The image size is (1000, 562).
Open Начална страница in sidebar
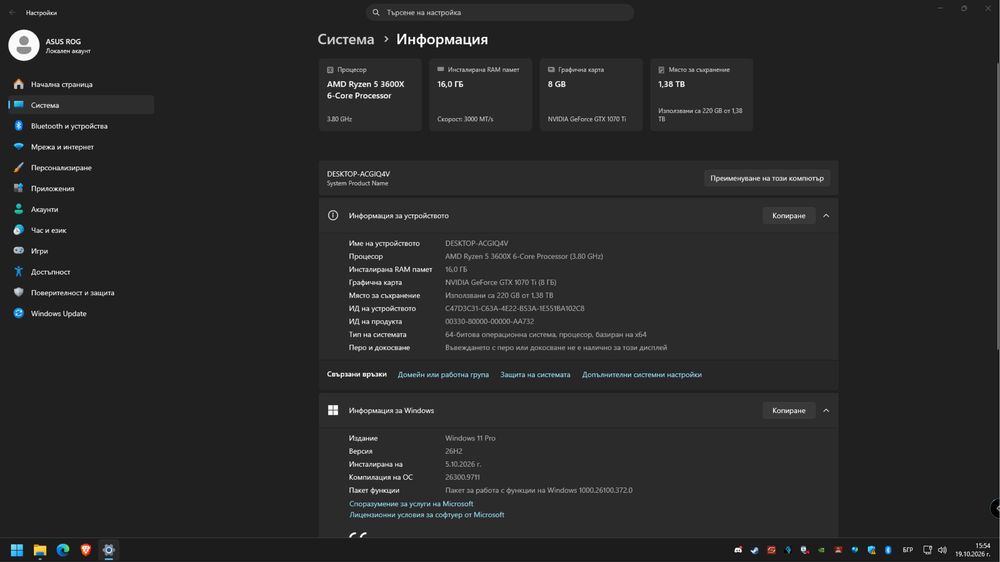coord(82,84)
